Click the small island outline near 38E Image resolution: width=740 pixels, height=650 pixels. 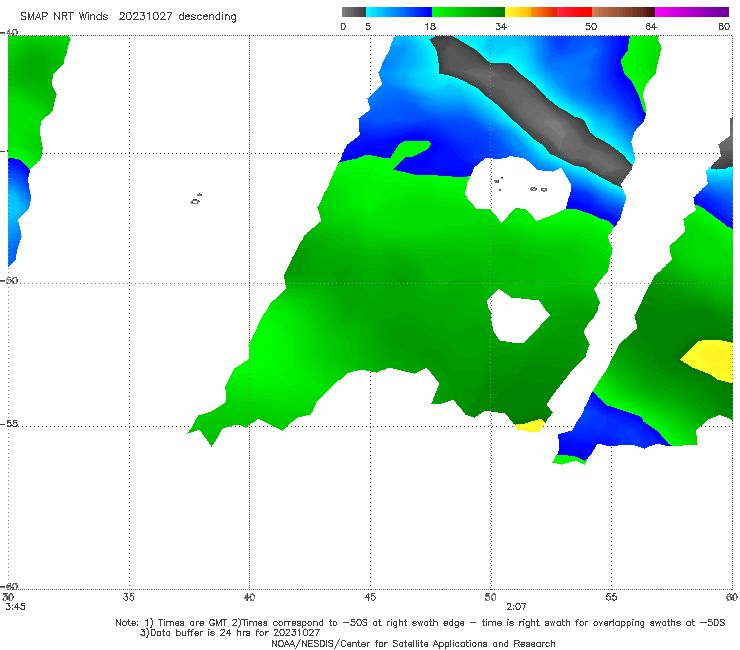(196, 200)
